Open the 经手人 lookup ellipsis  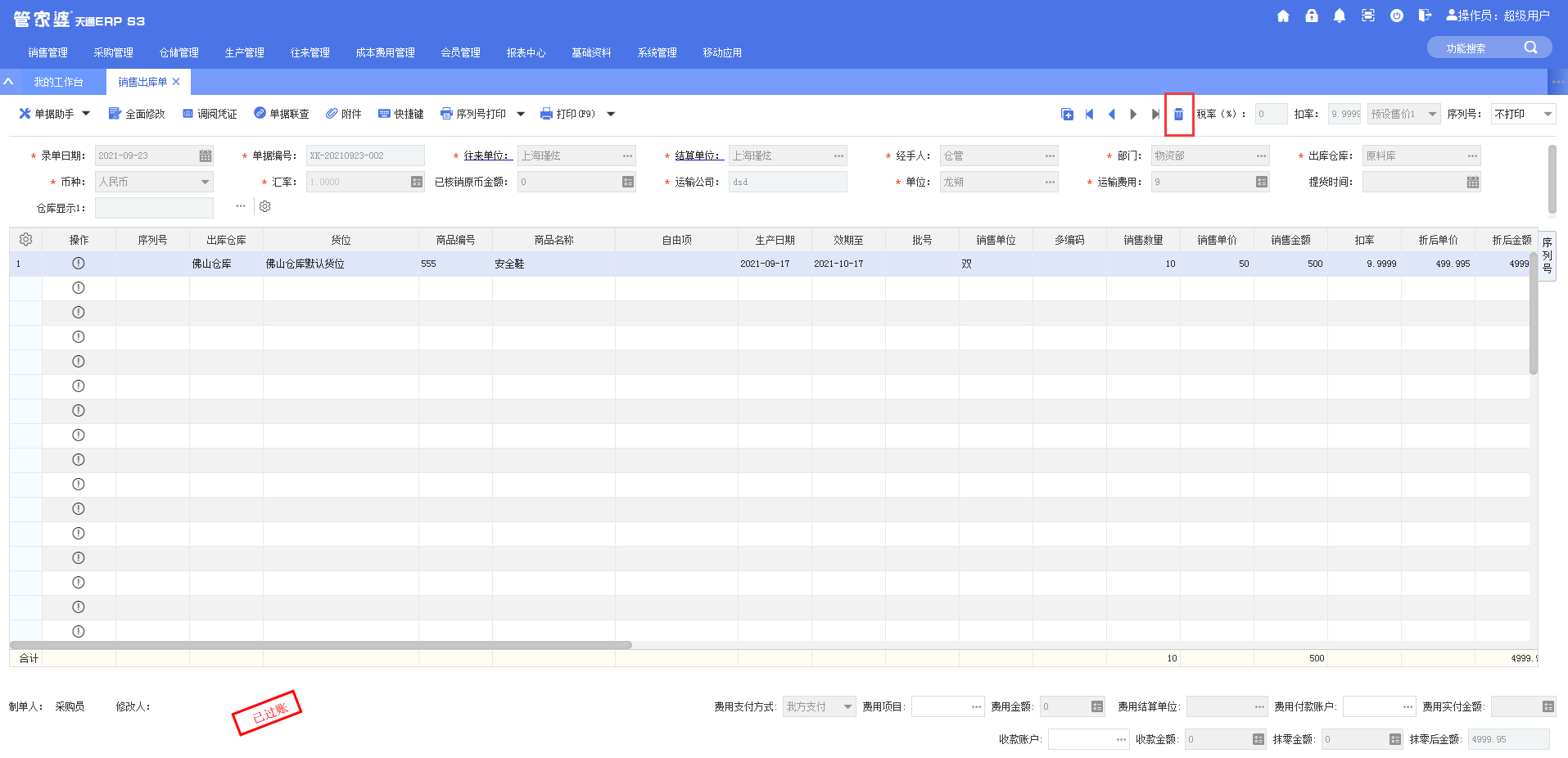point(1051,156)
